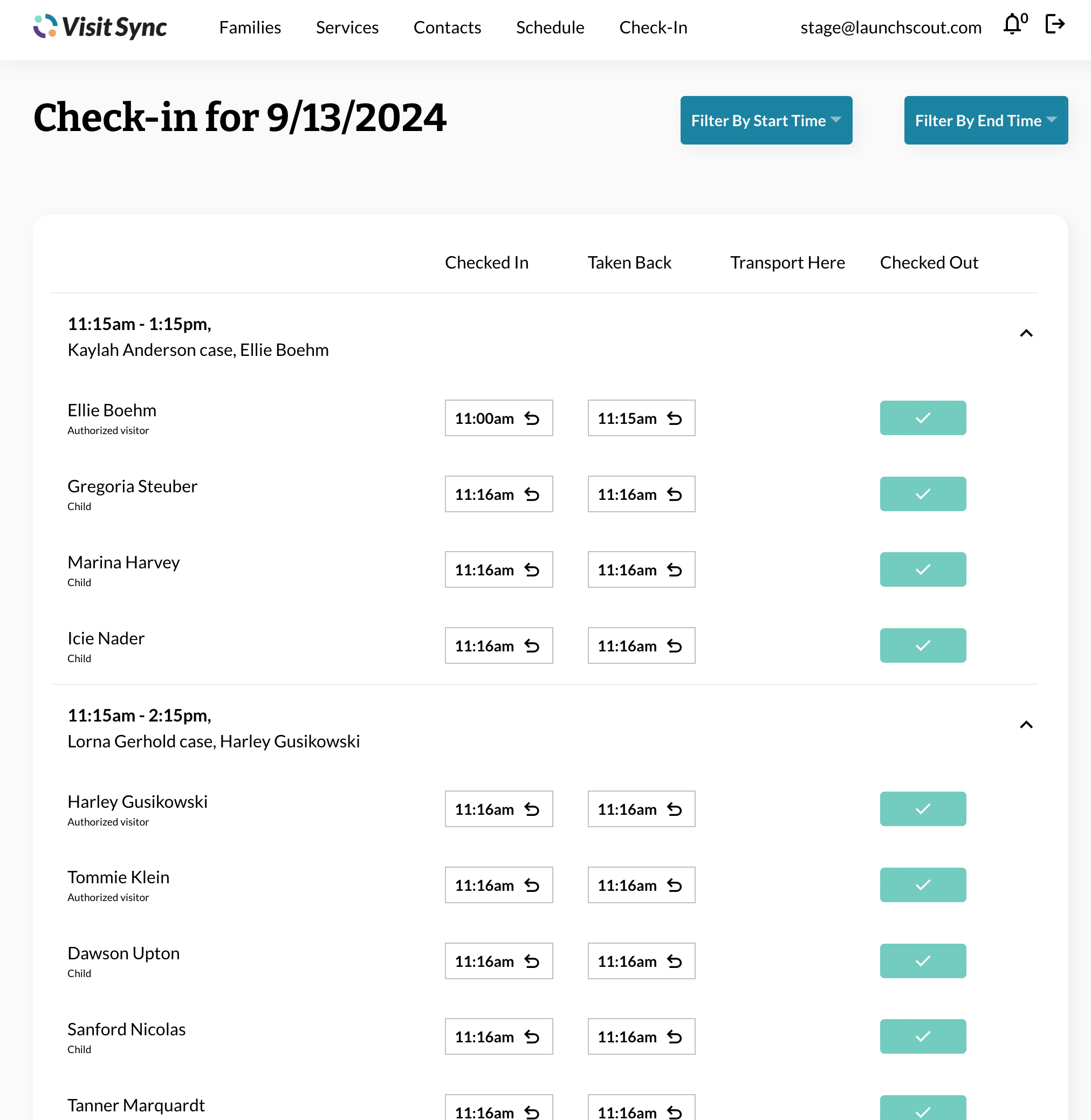Open the Services navigation link

click(x=347, y=28)
